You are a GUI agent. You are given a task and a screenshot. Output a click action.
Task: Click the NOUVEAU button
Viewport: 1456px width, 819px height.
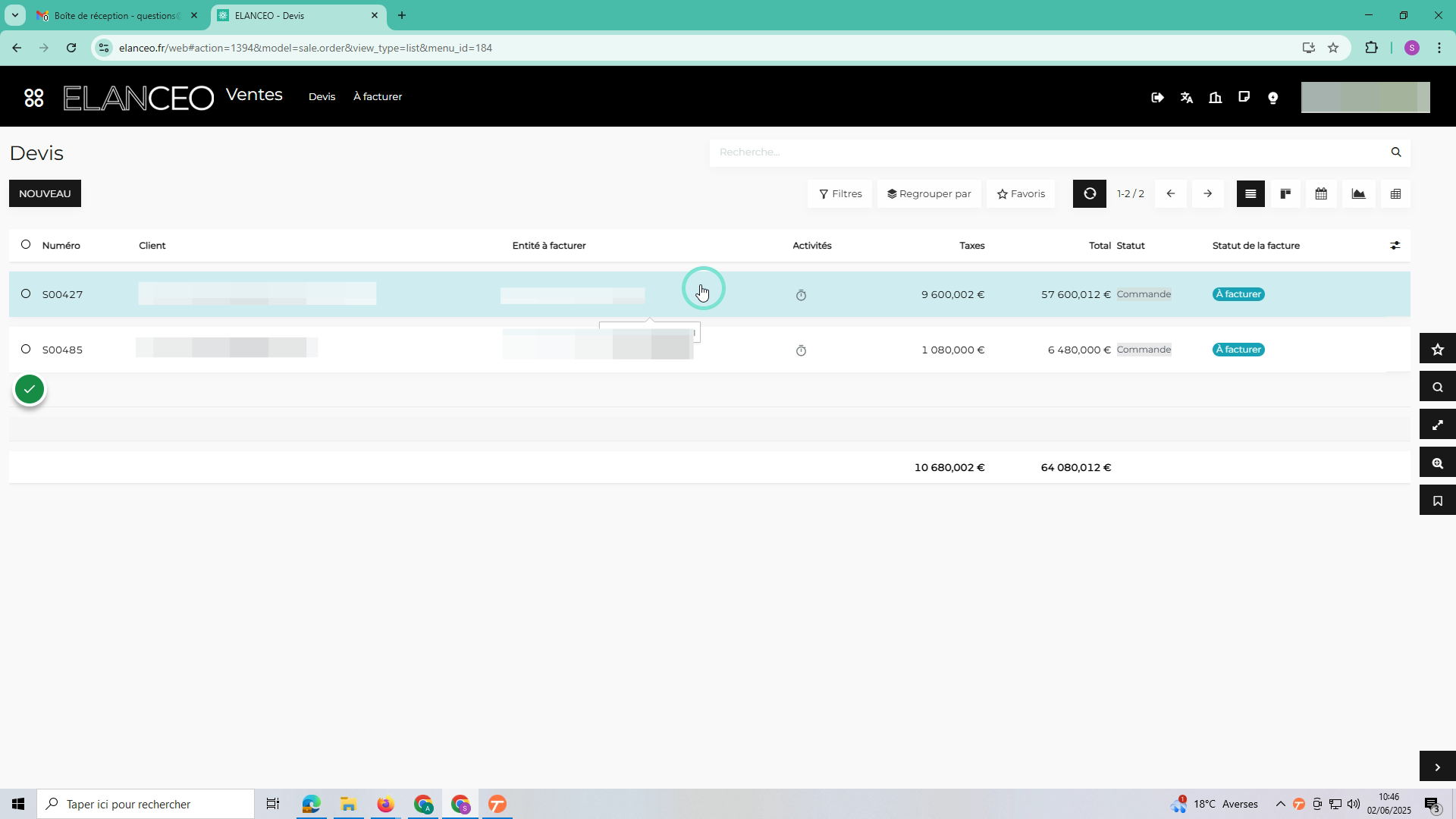click(x=45, y=193)
